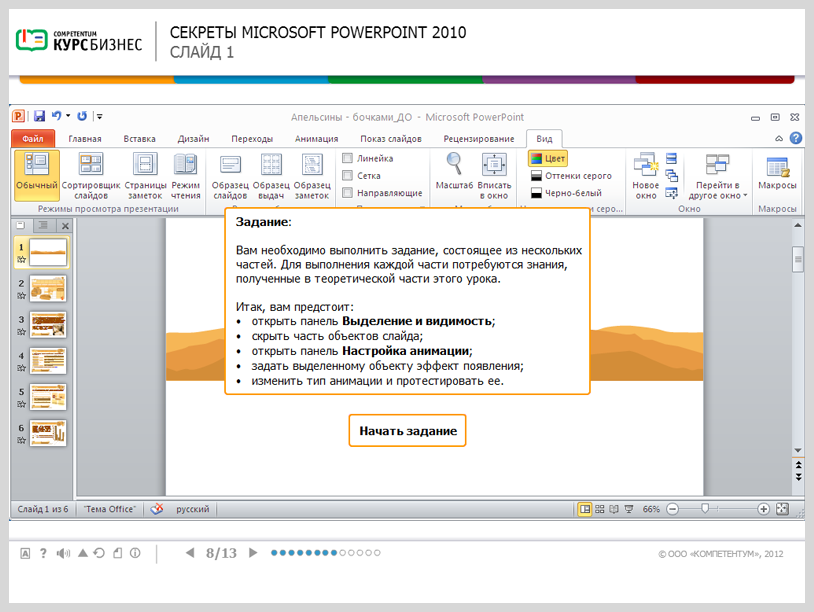Select slide 6 thumbnail

48,433
